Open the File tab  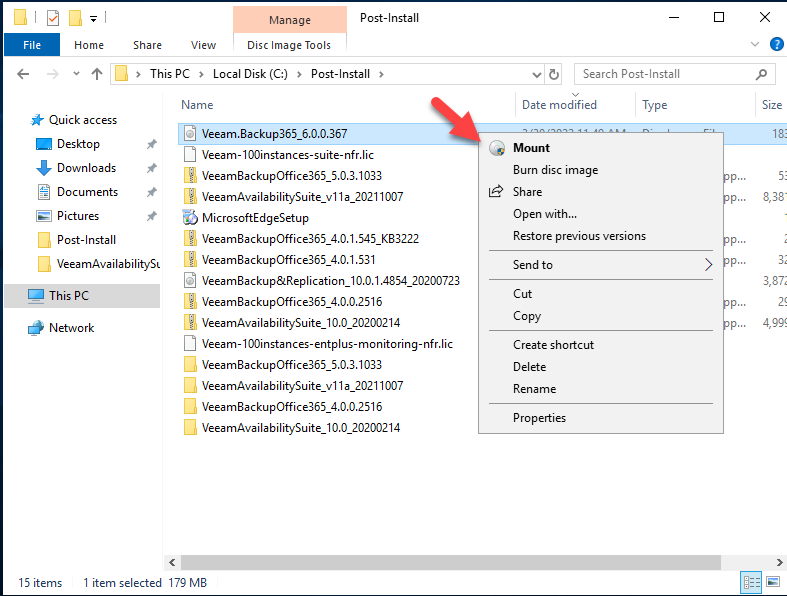(32, 45)
